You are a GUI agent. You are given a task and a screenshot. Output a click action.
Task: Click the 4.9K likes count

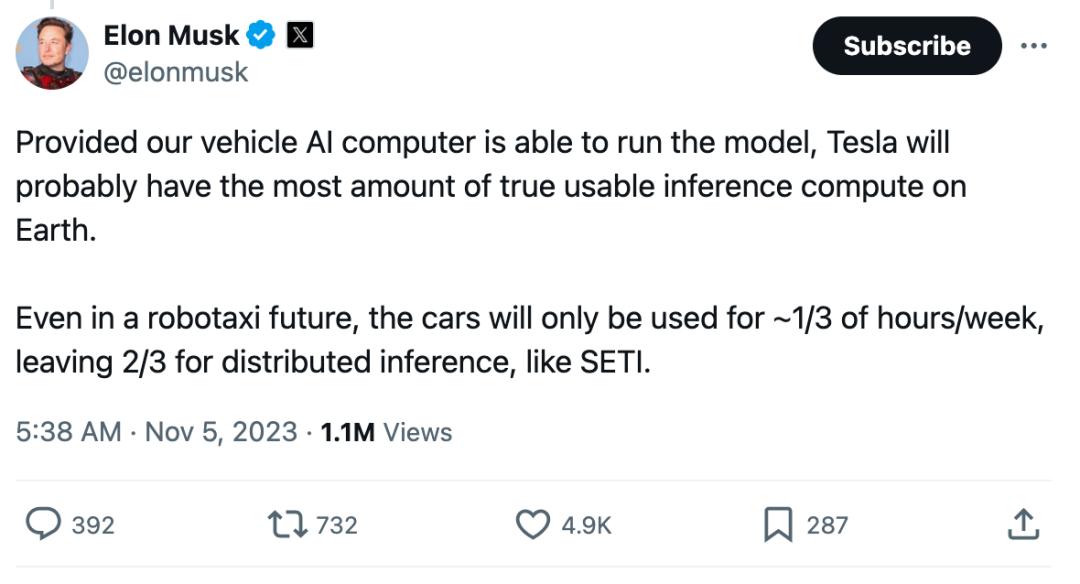(587, 525)
